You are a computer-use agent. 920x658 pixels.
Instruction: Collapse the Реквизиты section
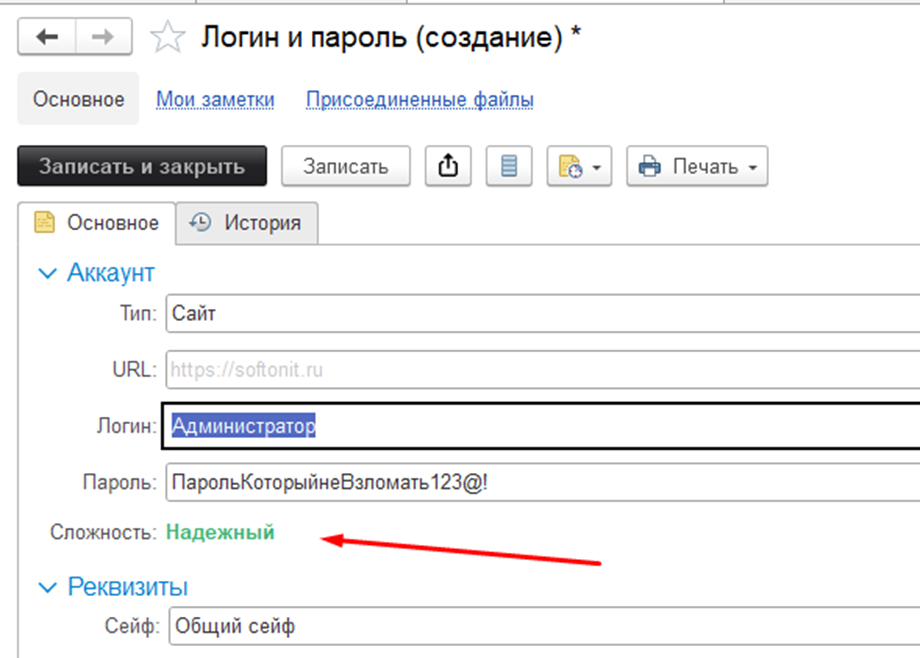[46, 587]
